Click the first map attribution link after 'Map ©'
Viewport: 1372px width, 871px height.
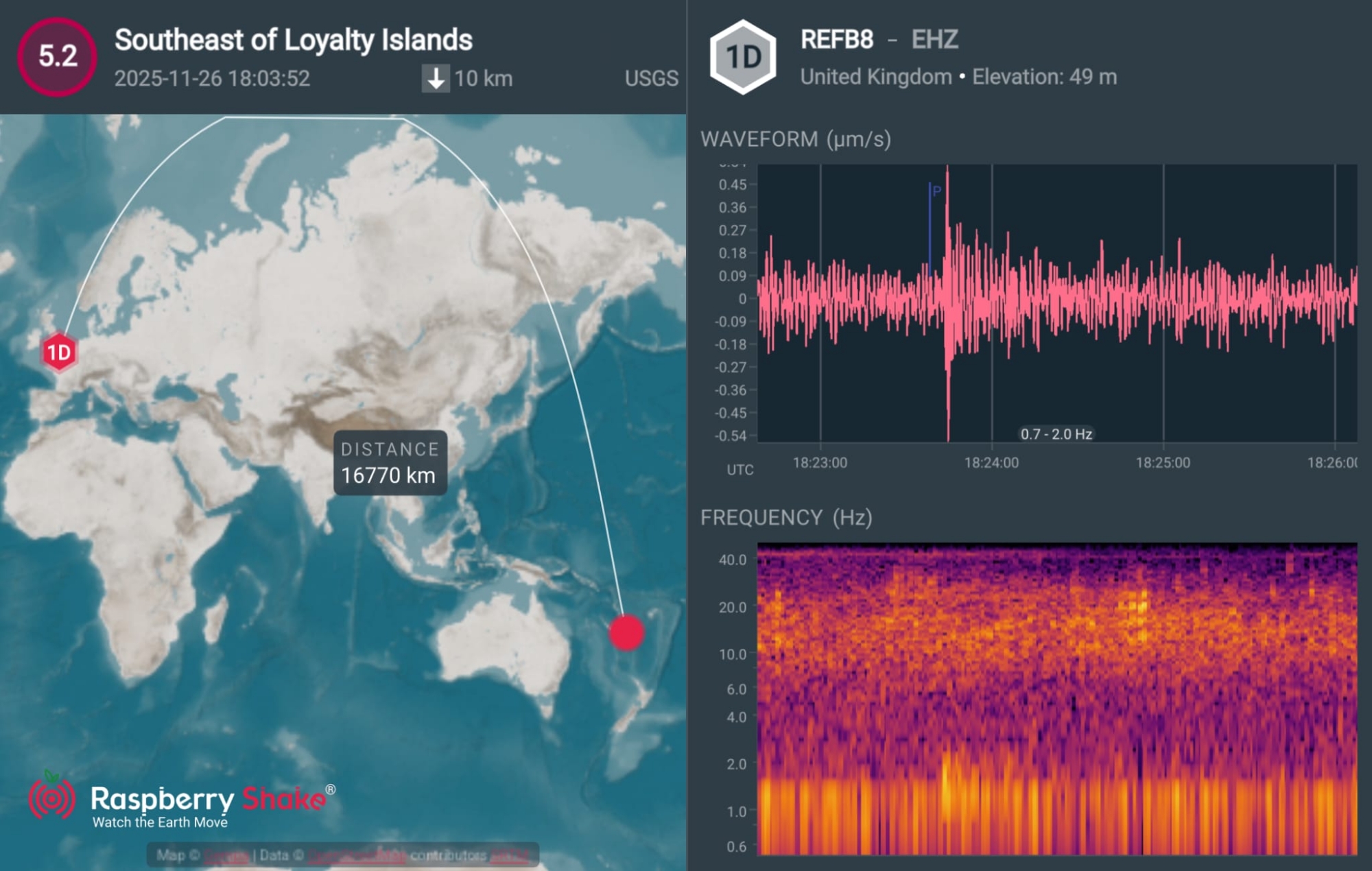[226, 855]
